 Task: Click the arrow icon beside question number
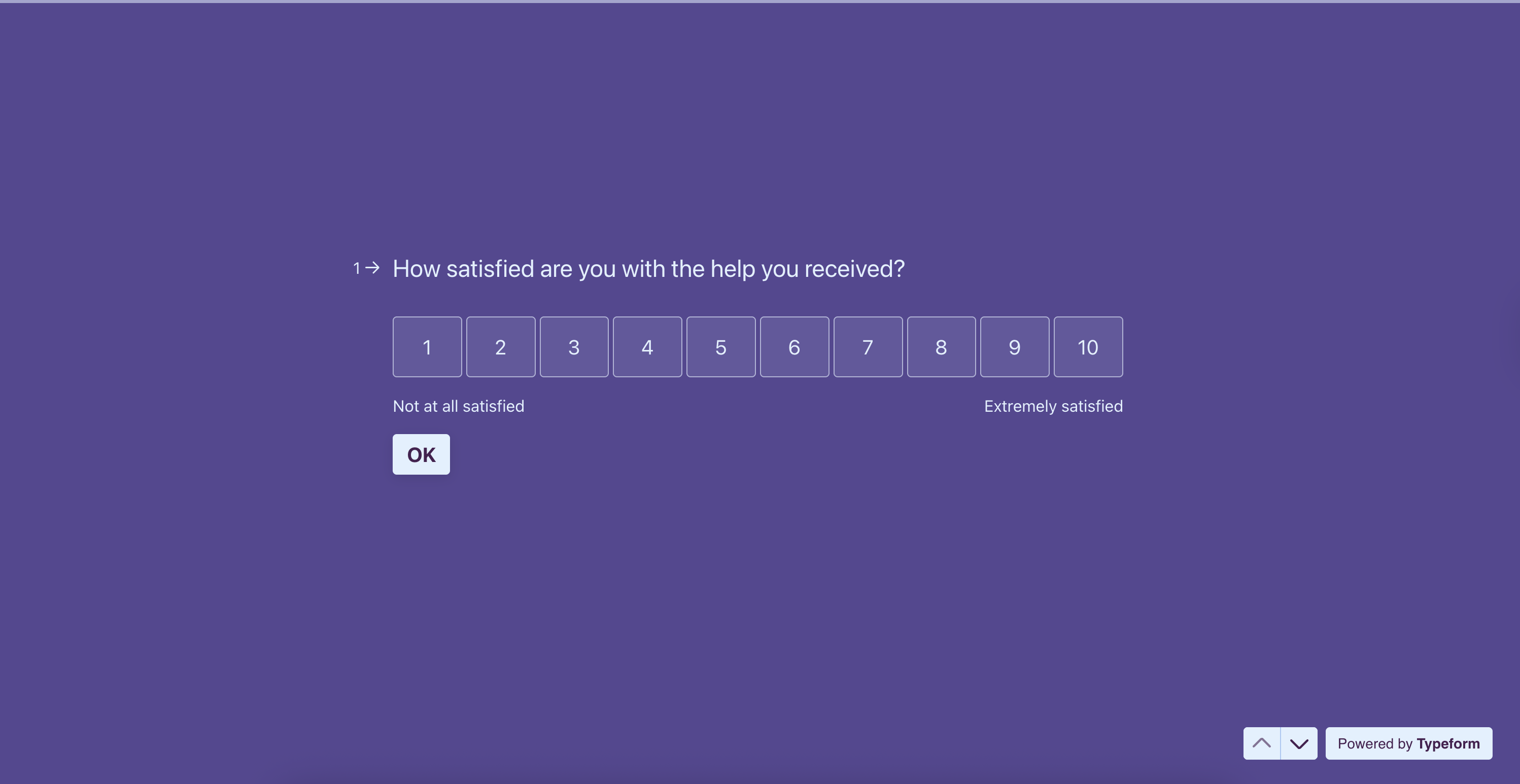point(372,268)
